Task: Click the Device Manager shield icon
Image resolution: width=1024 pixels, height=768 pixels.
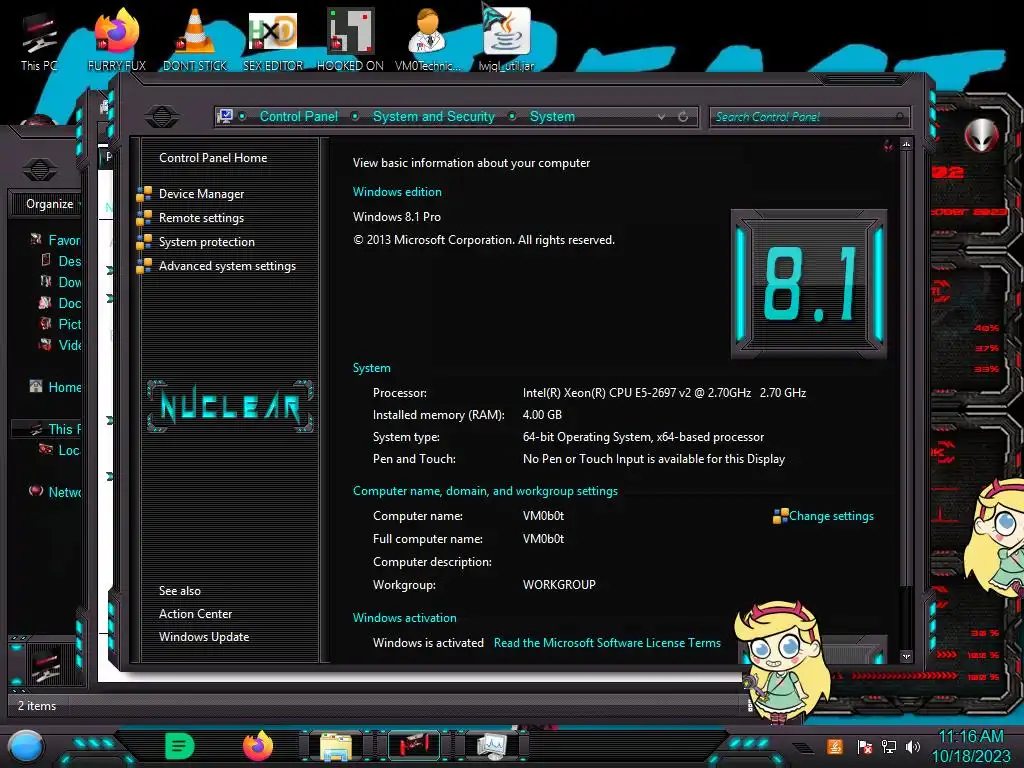Action: pos(144,194)
